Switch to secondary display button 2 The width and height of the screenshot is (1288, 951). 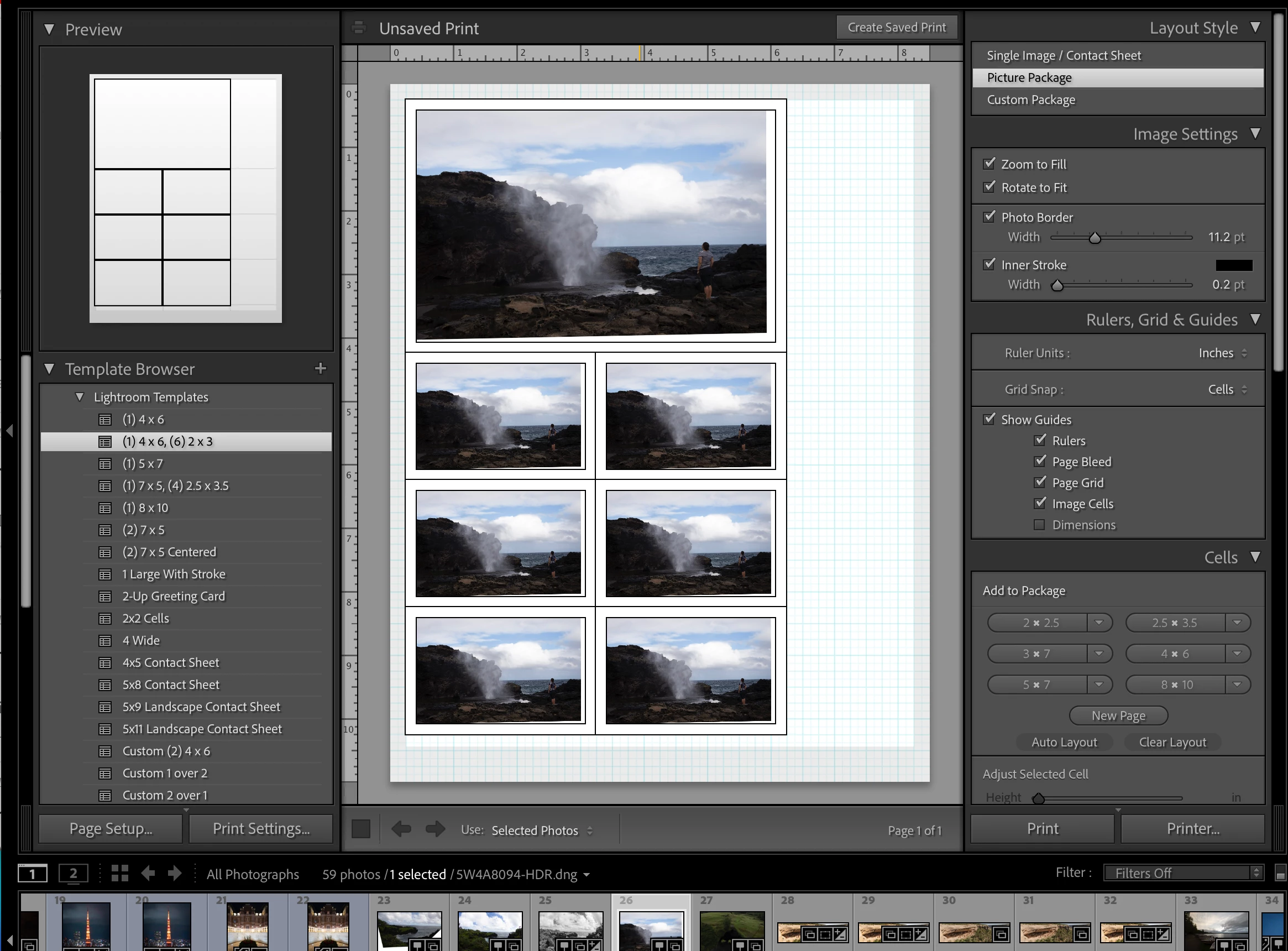[x=73, y=873]
